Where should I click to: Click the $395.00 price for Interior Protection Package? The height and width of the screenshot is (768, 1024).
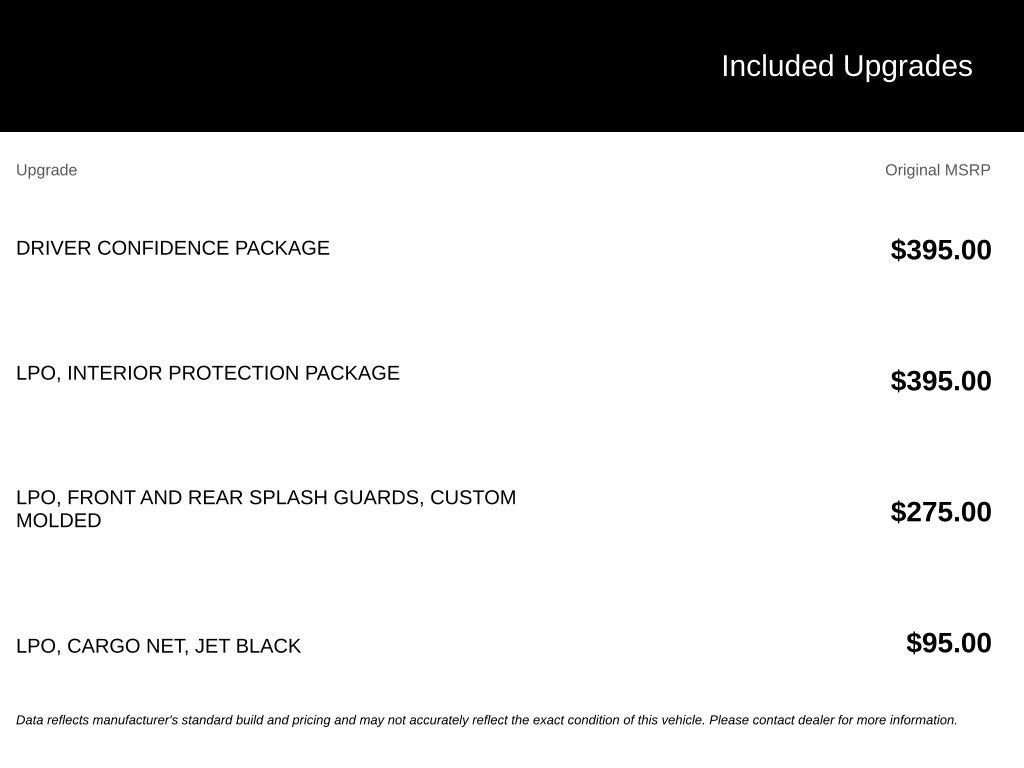click(940, 381)
